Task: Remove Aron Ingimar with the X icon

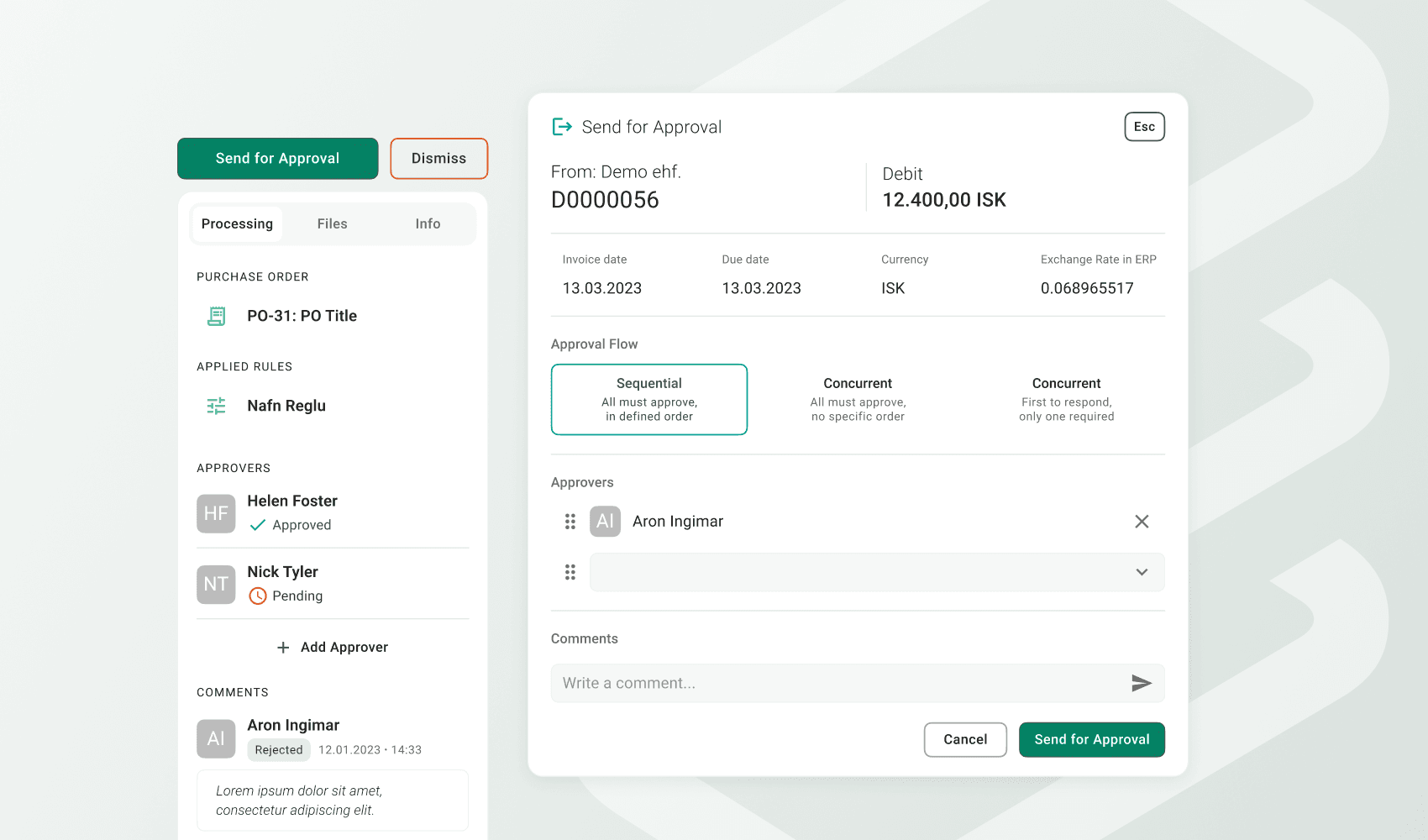Action: [1142, 522]
